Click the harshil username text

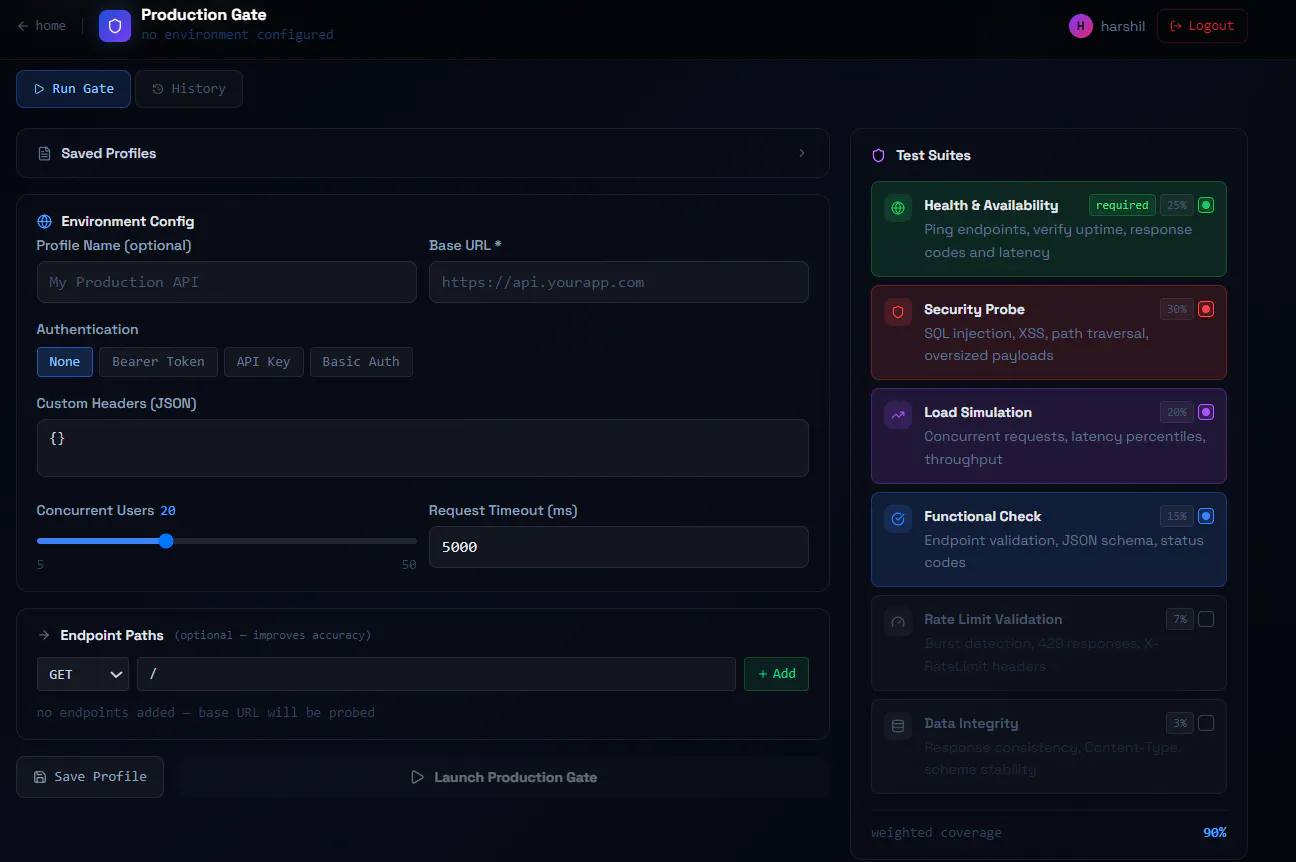point(1123,26)
